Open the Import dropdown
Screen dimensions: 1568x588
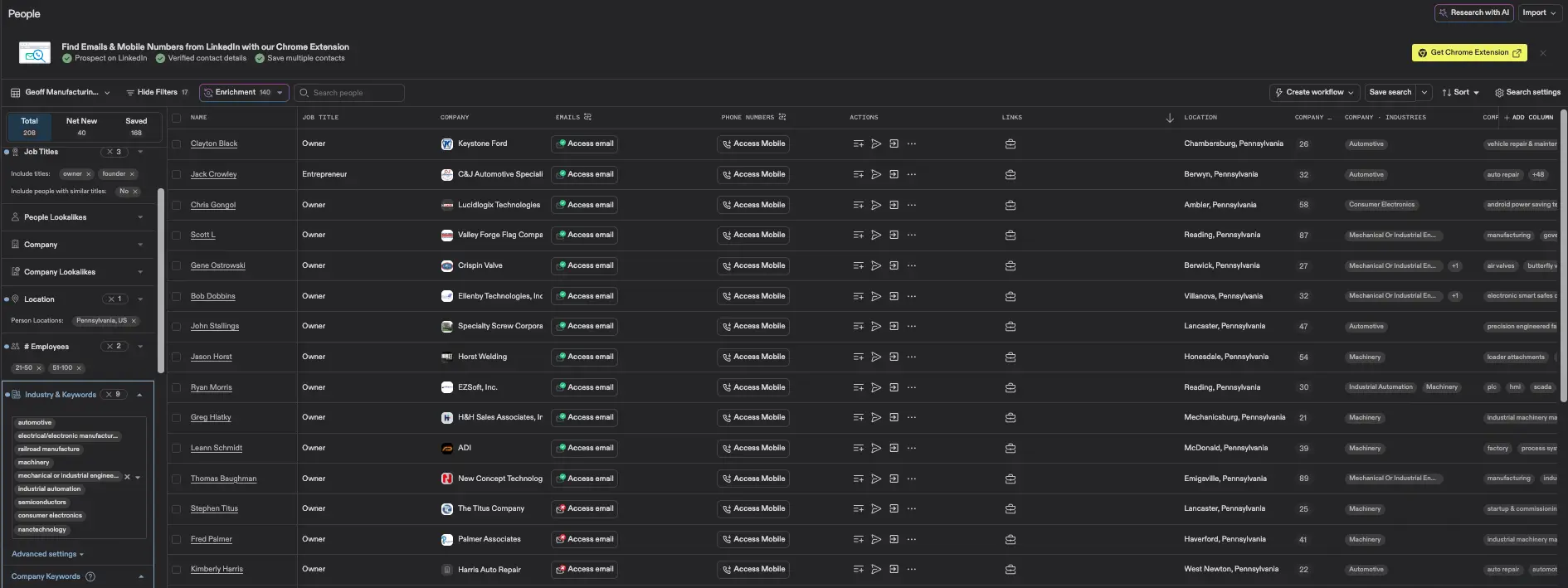pyautogui.click(x=1539, y=13)
